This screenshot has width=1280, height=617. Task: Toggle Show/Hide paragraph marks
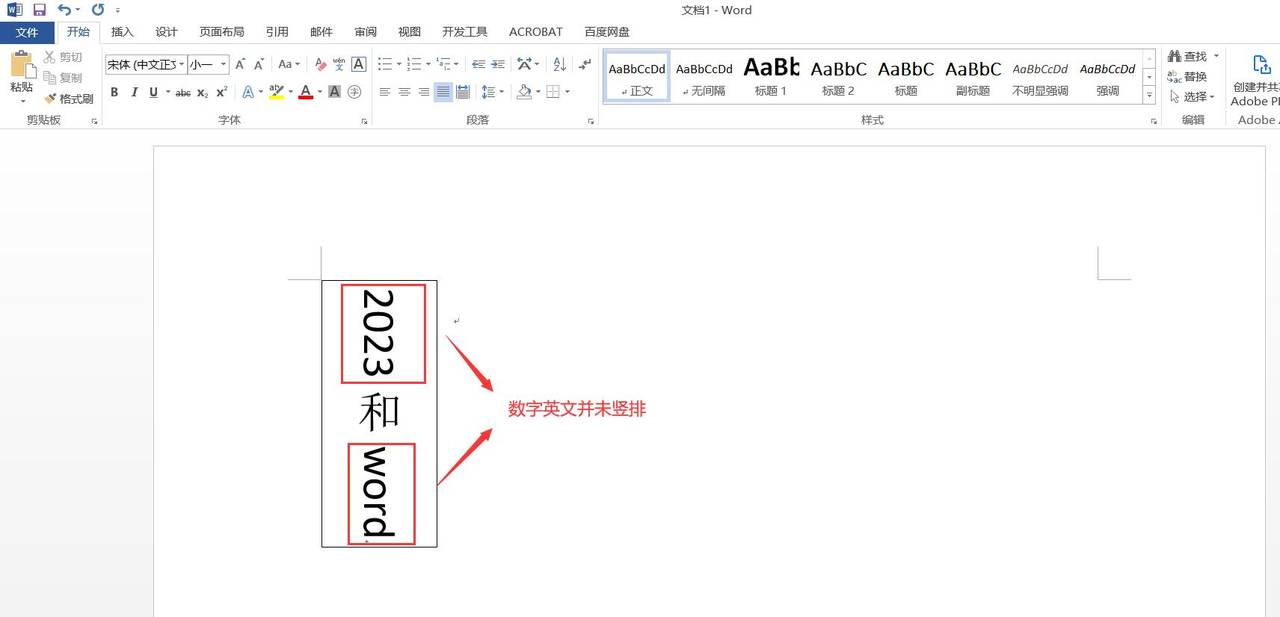click(585, 64)
